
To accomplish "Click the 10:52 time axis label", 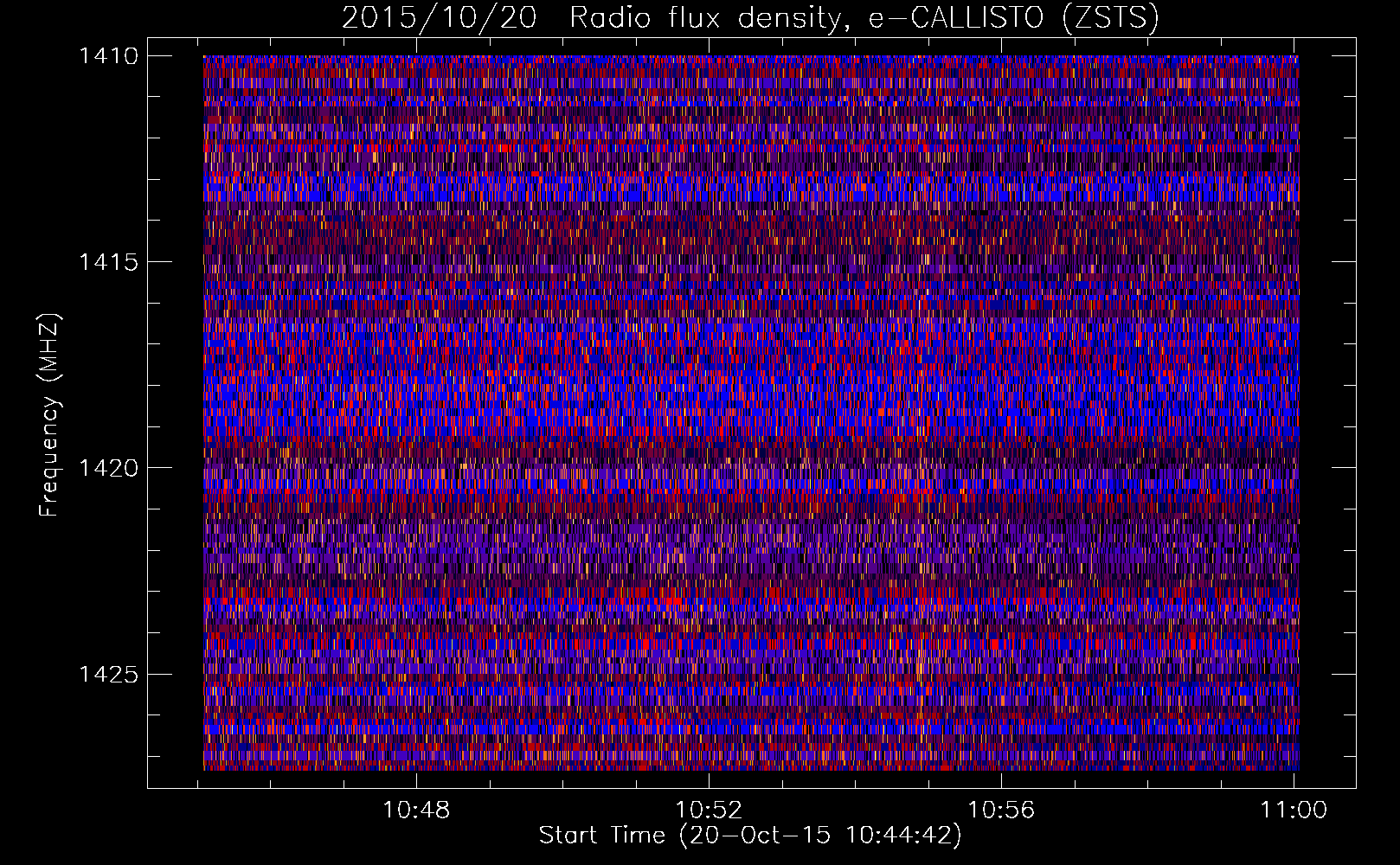I will pyautogui.click(x=709, y=810).
